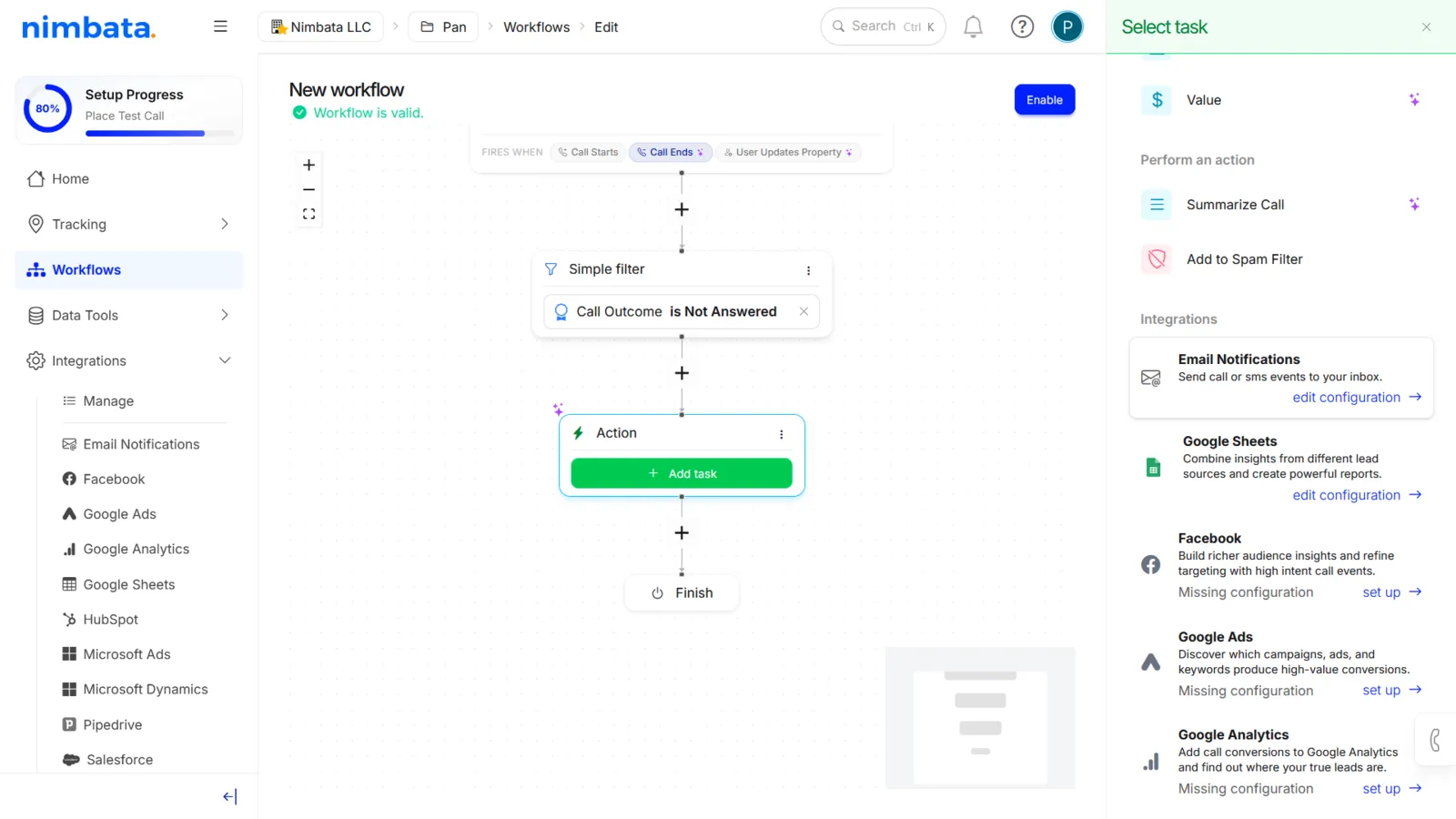Click the Search field

tap(883, 26)
